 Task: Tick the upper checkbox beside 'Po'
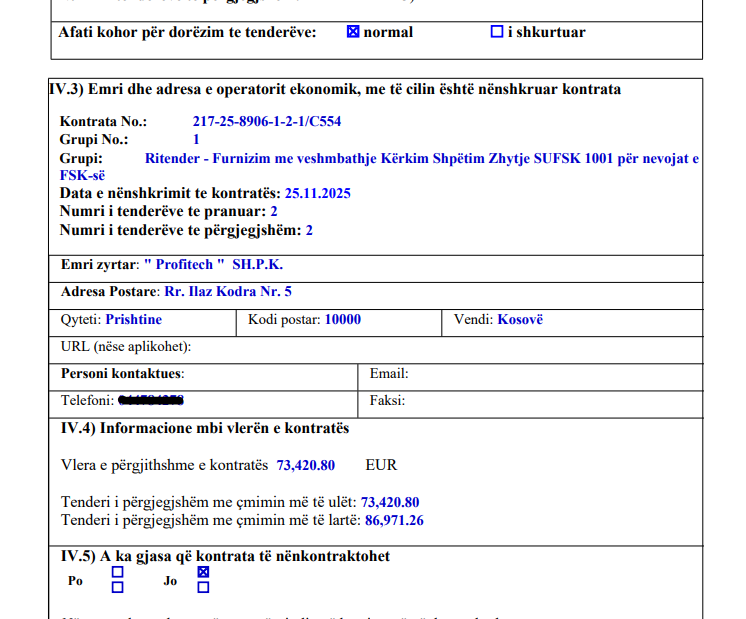118,573
